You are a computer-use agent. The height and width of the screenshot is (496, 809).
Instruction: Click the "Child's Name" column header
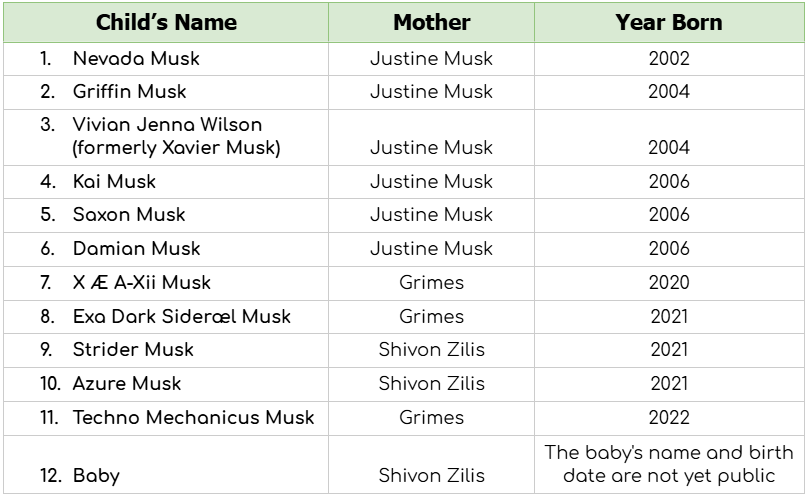tap(166, 23)
